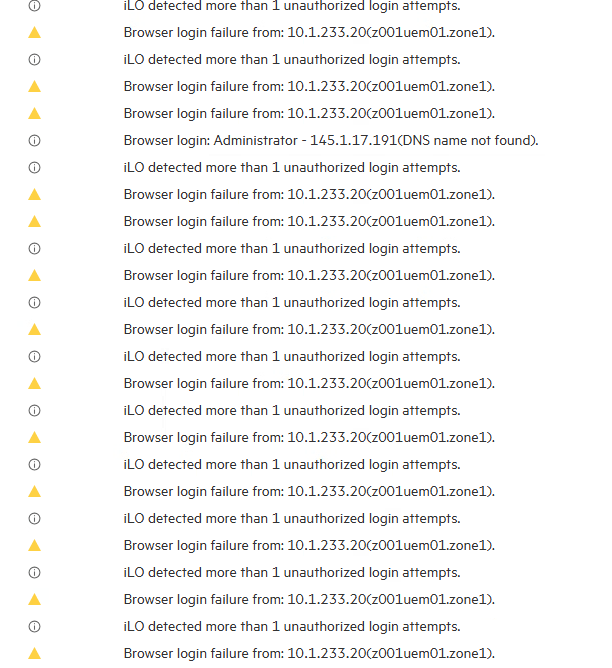Click warning triangle icon of topmost failure row
612x668 pixels.
pyautogui.click(x=34, y=32)
